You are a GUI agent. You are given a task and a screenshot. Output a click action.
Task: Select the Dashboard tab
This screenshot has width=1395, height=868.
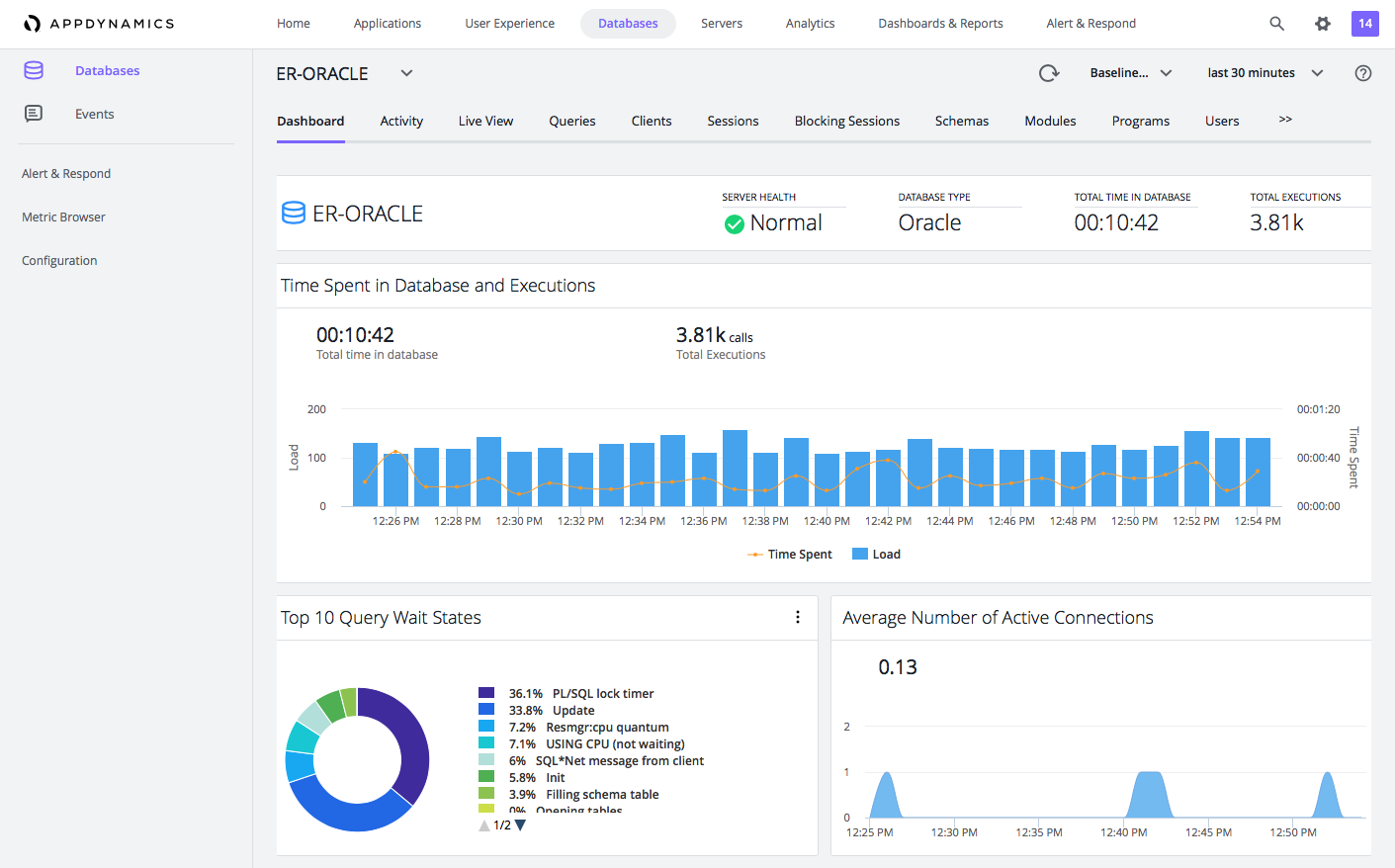pos(310,122)
